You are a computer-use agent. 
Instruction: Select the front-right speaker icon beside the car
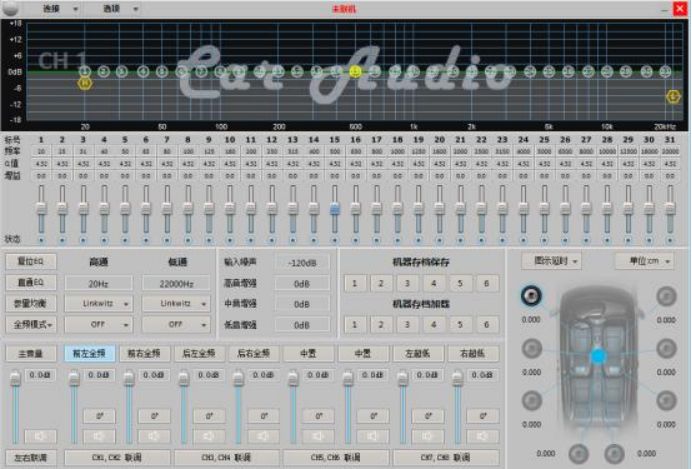(x=666, y=296)
